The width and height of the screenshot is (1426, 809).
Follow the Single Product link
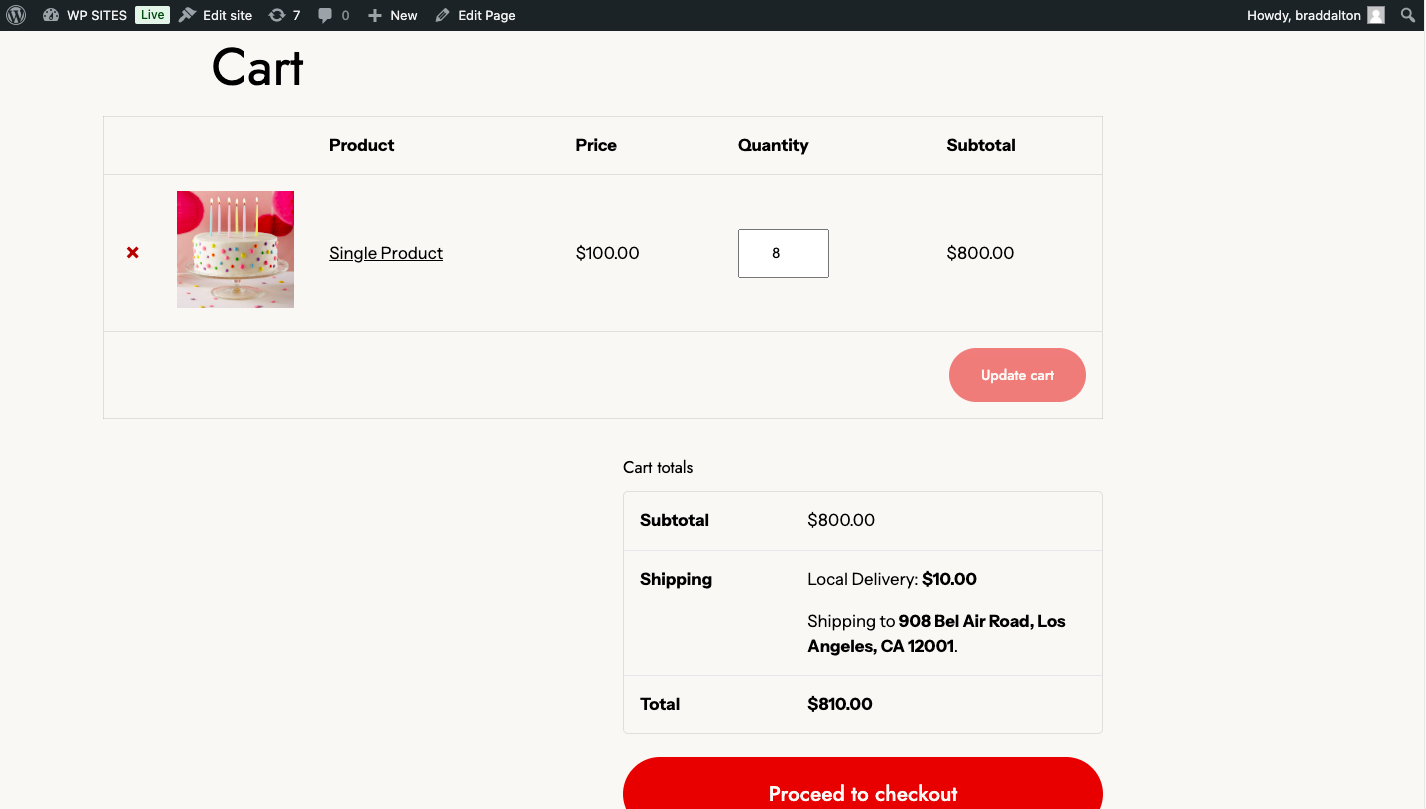386,253
